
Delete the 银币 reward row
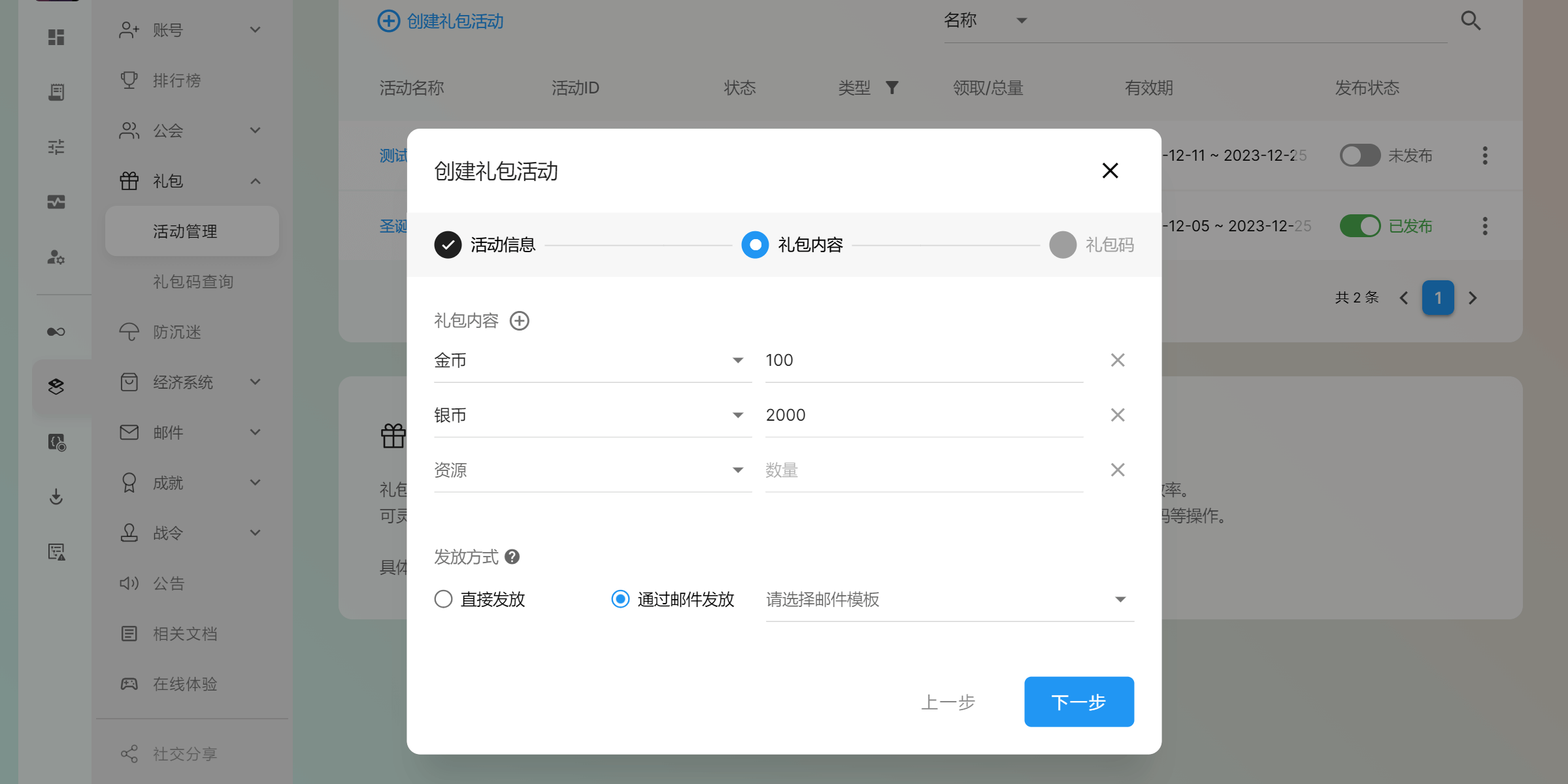click(x=1117, y=415)
